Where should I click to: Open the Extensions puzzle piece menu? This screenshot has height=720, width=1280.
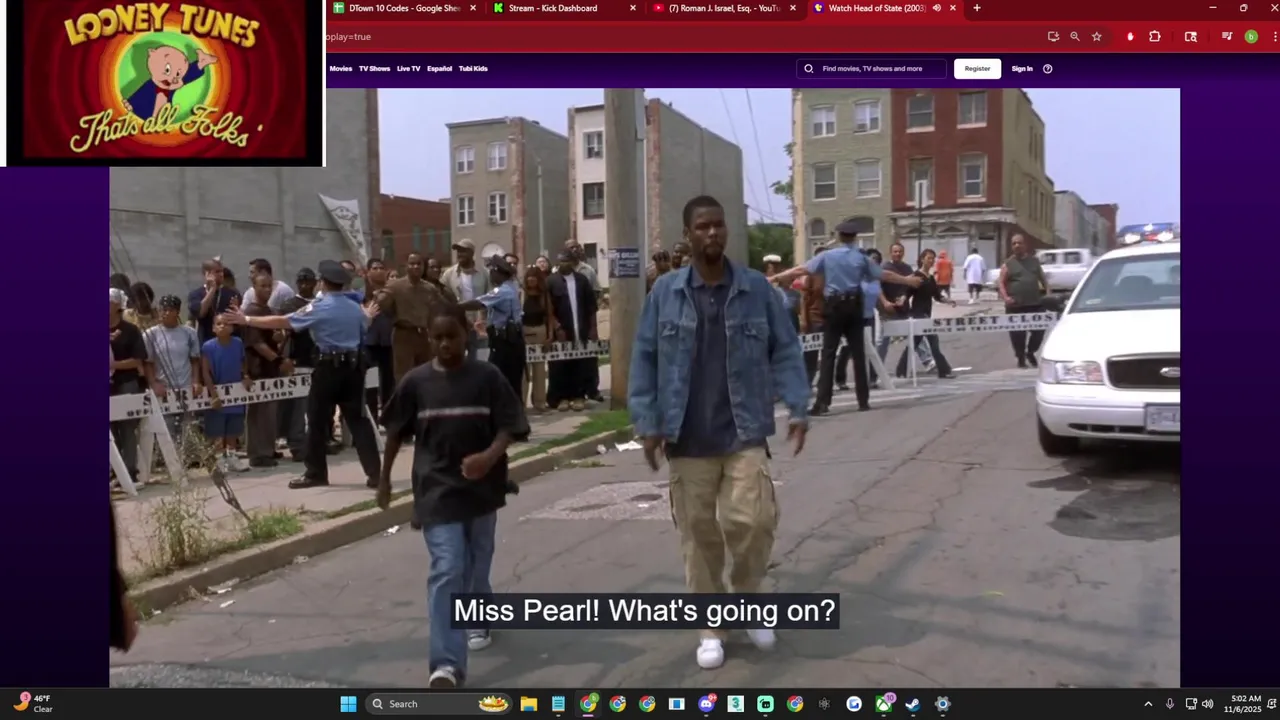[x=1155, y=36]
